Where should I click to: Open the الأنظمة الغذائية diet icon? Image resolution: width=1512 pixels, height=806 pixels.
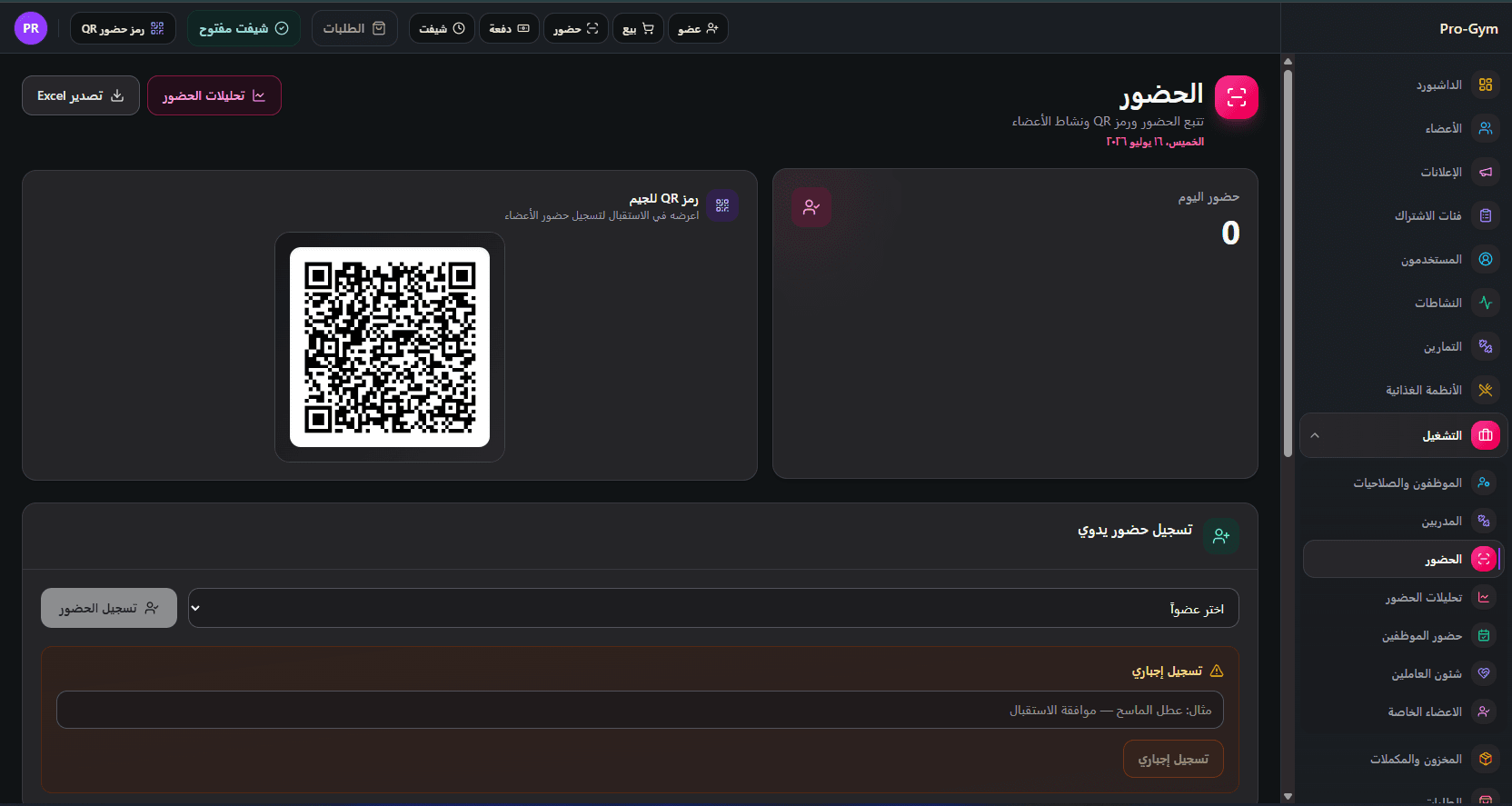1486,390
